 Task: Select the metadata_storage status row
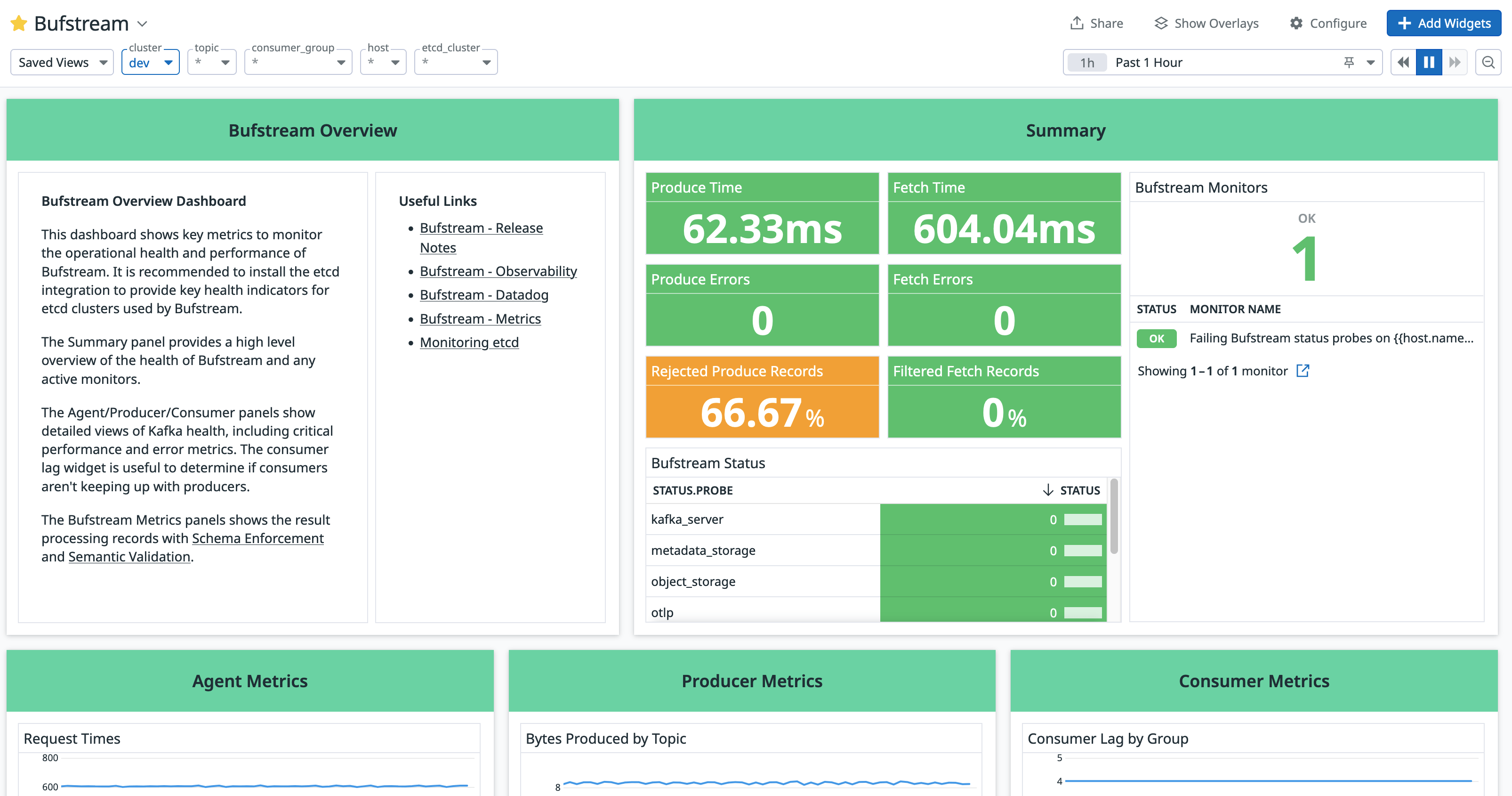click(877, 551)
